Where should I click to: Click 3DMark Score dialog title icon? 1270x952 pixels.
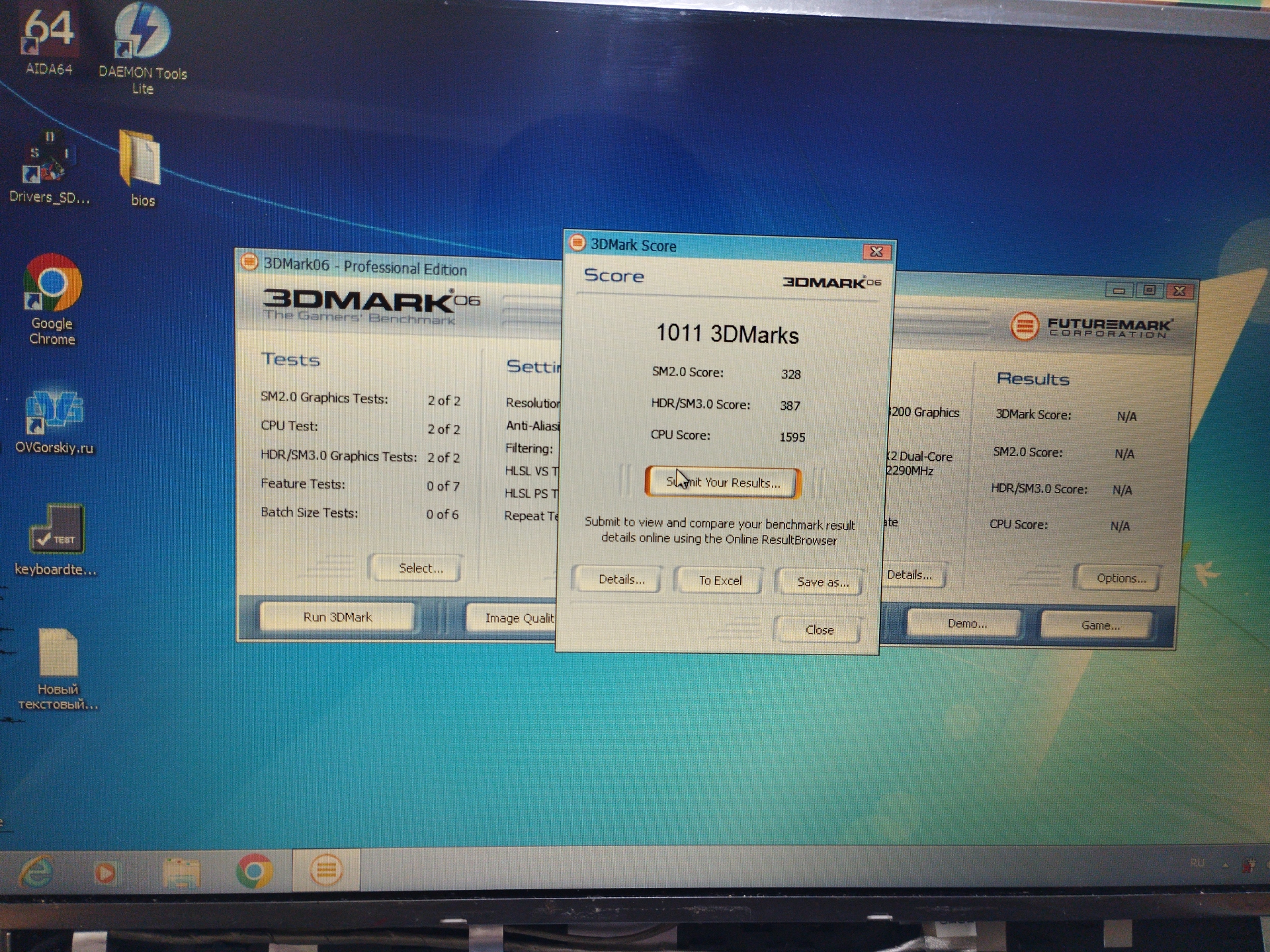click(x=577, y=243)
